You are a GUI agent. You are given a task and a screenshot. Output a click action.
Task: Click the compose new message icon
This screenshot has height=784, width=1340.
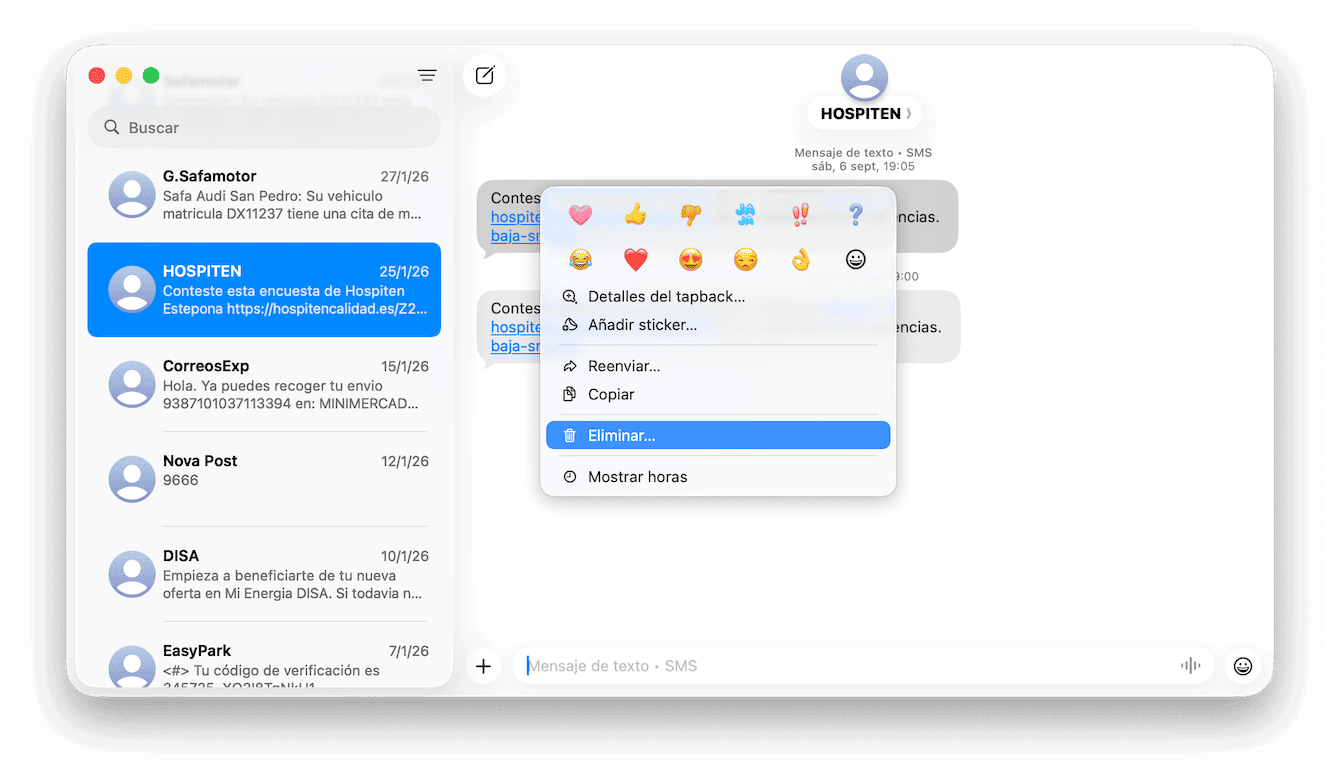[485, 76]
